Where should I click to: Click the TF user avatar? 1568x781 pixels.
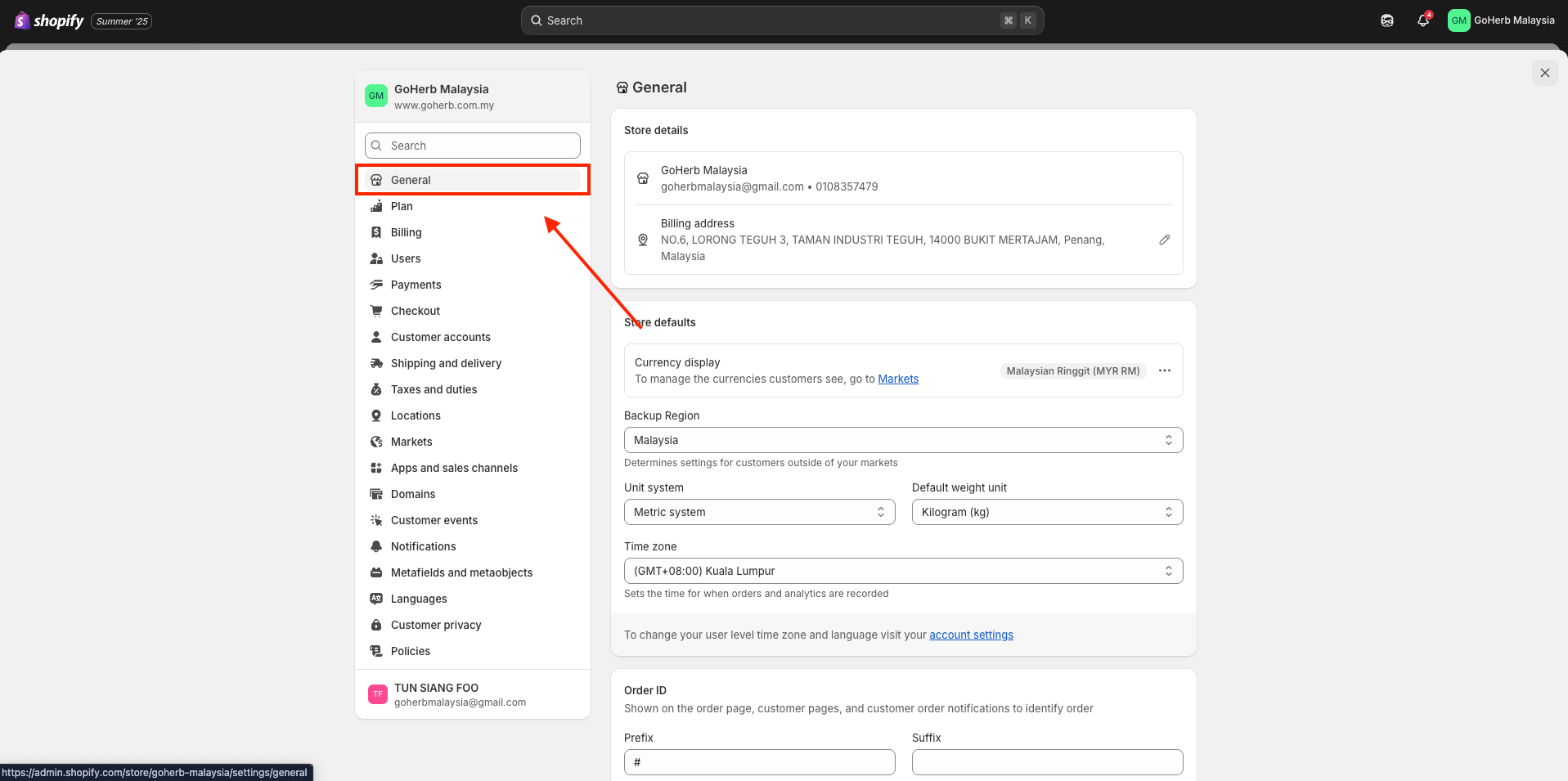[377, 694]
